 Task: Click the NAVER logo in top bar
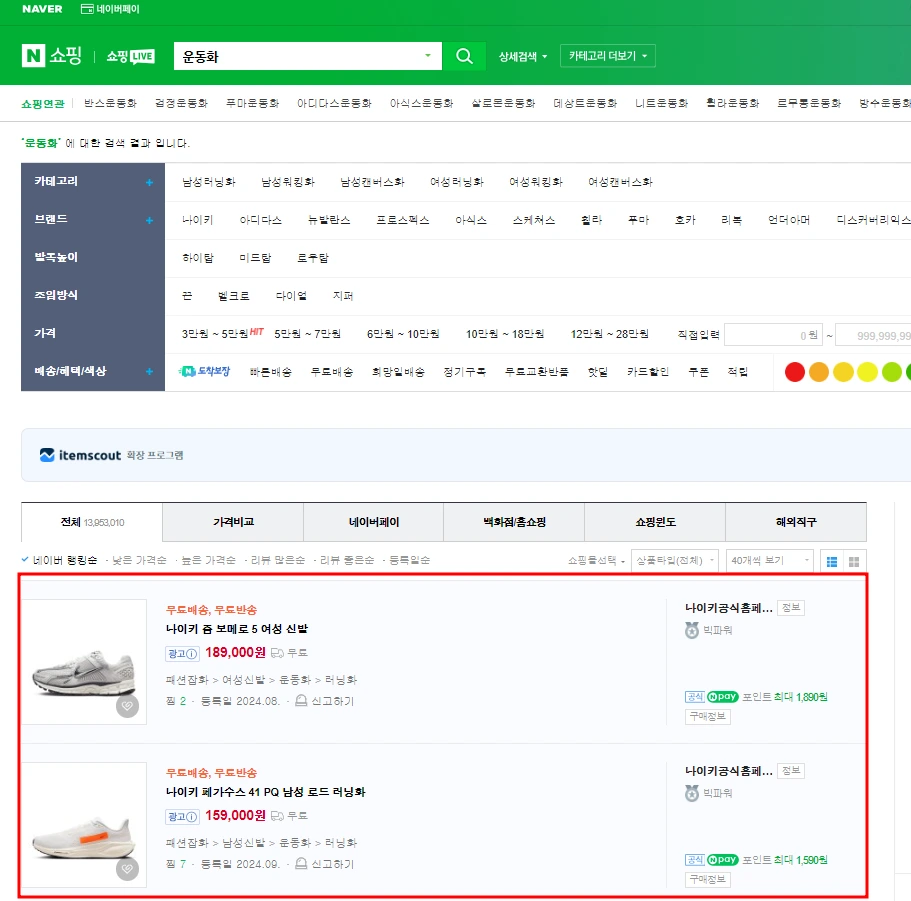42,9
